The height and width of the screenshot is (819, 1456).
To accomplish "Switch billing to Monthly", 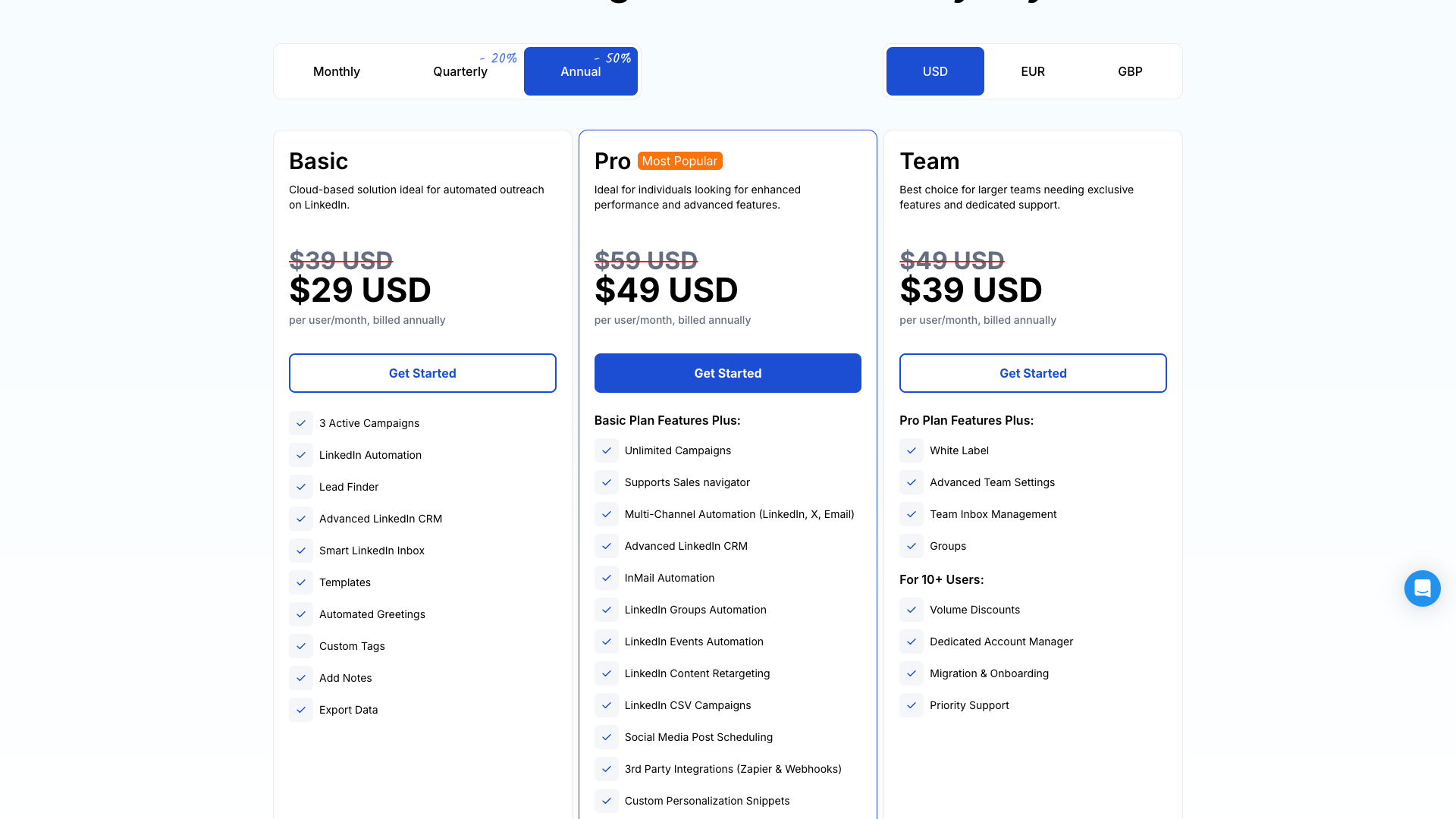I will [336, 71].
